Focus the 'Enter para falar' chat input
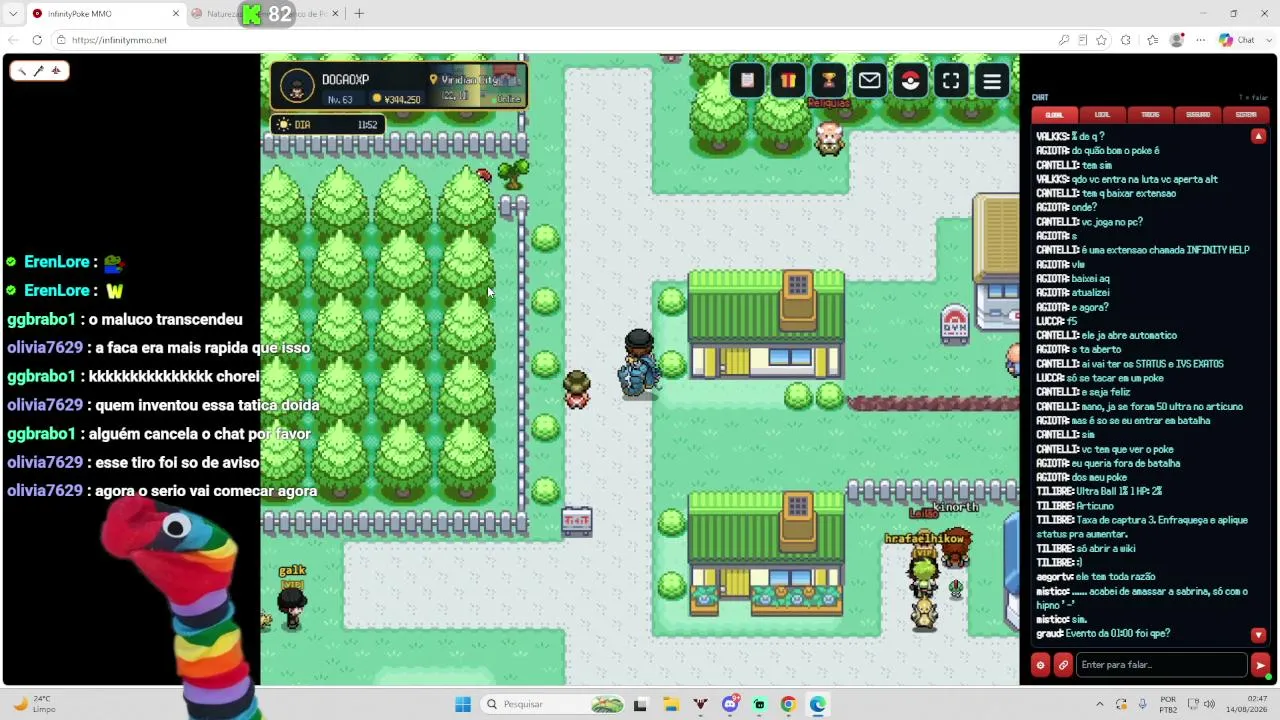 coord(1162,665)
